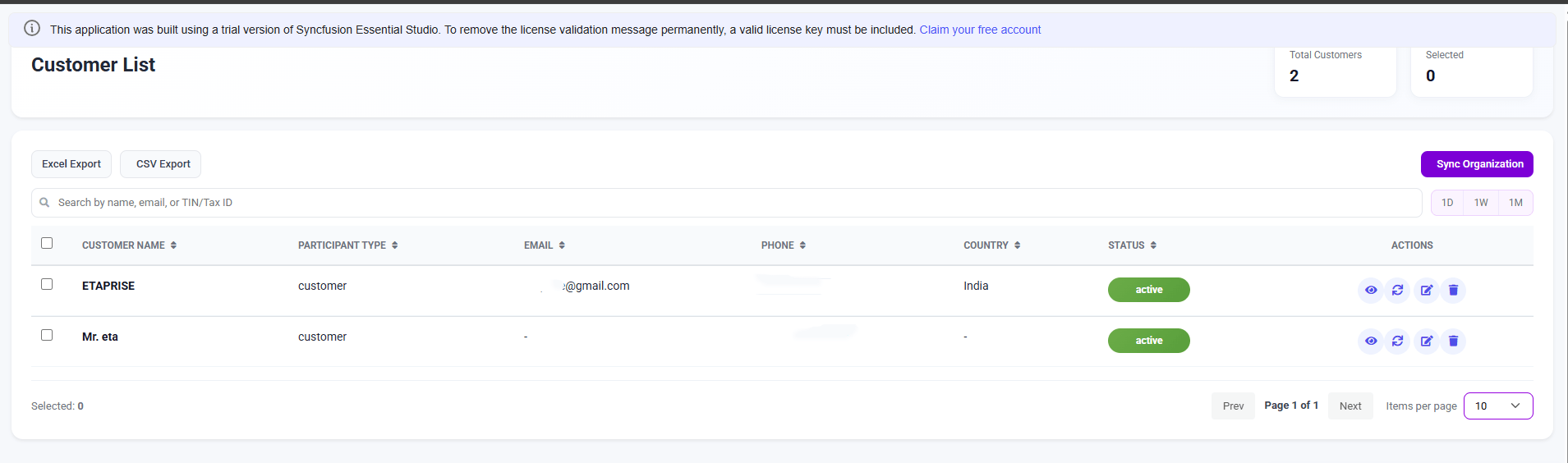The height and width of the screenshot is (463, 1568).
Task: View details of Mr. eta (eye icon)
Action: (x=1371, y=341)
